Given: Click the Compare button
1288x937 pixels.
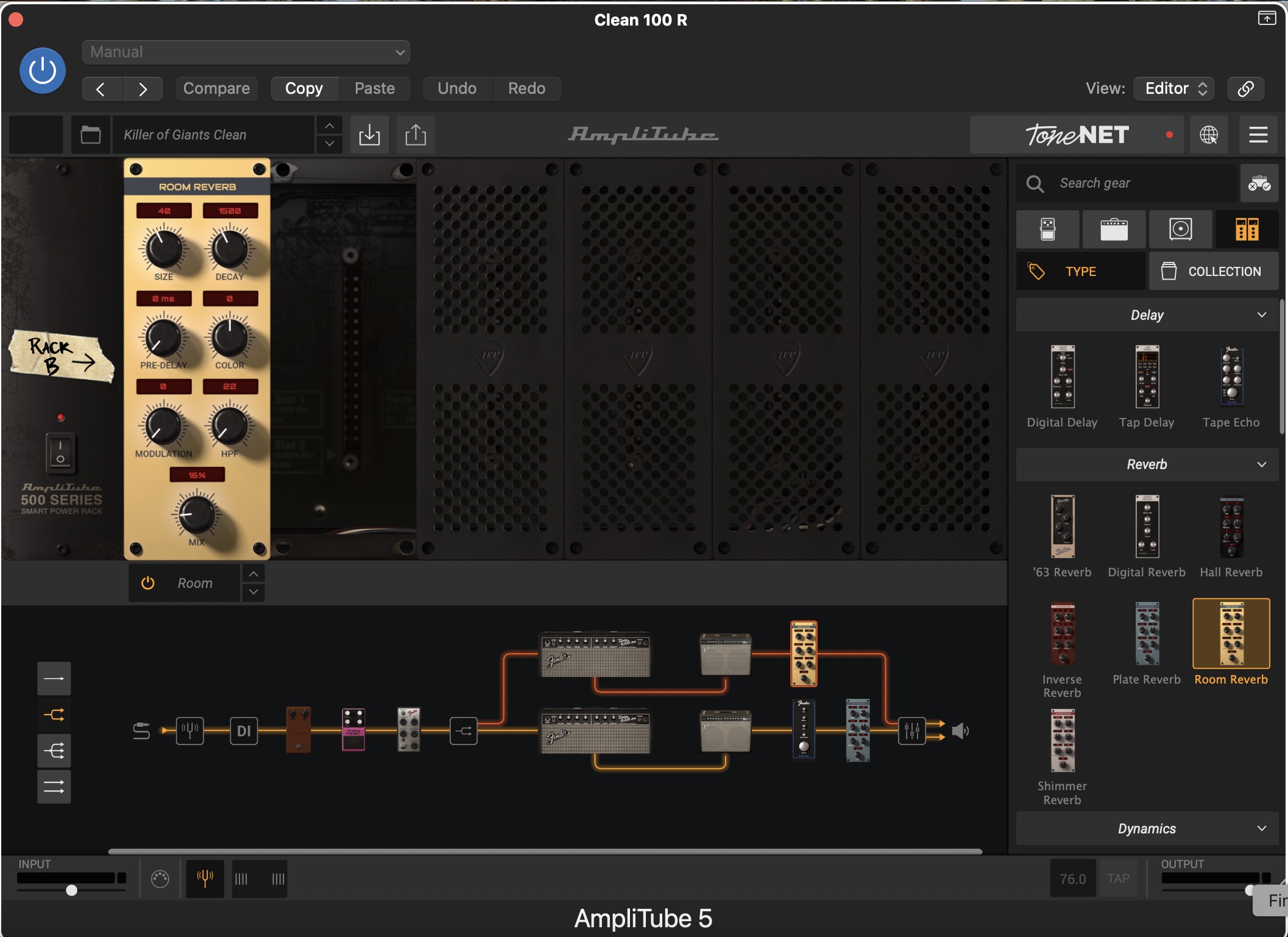Looking at the screenshot, I should pos(216,89).
